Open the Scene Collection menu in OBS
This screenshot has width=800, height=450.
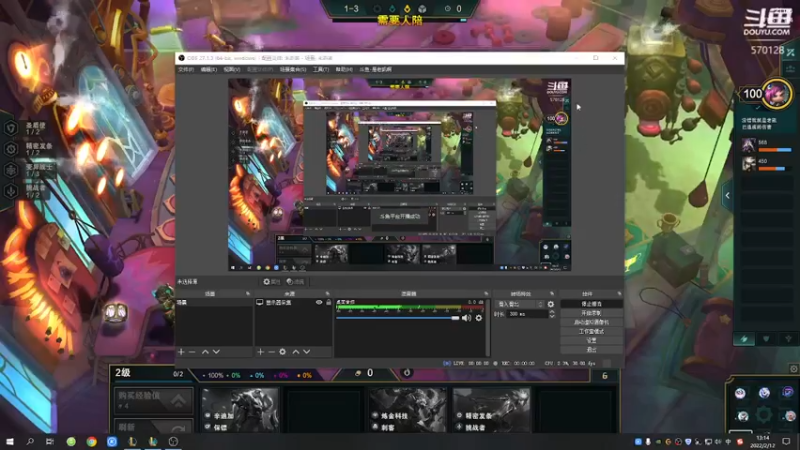293,69
